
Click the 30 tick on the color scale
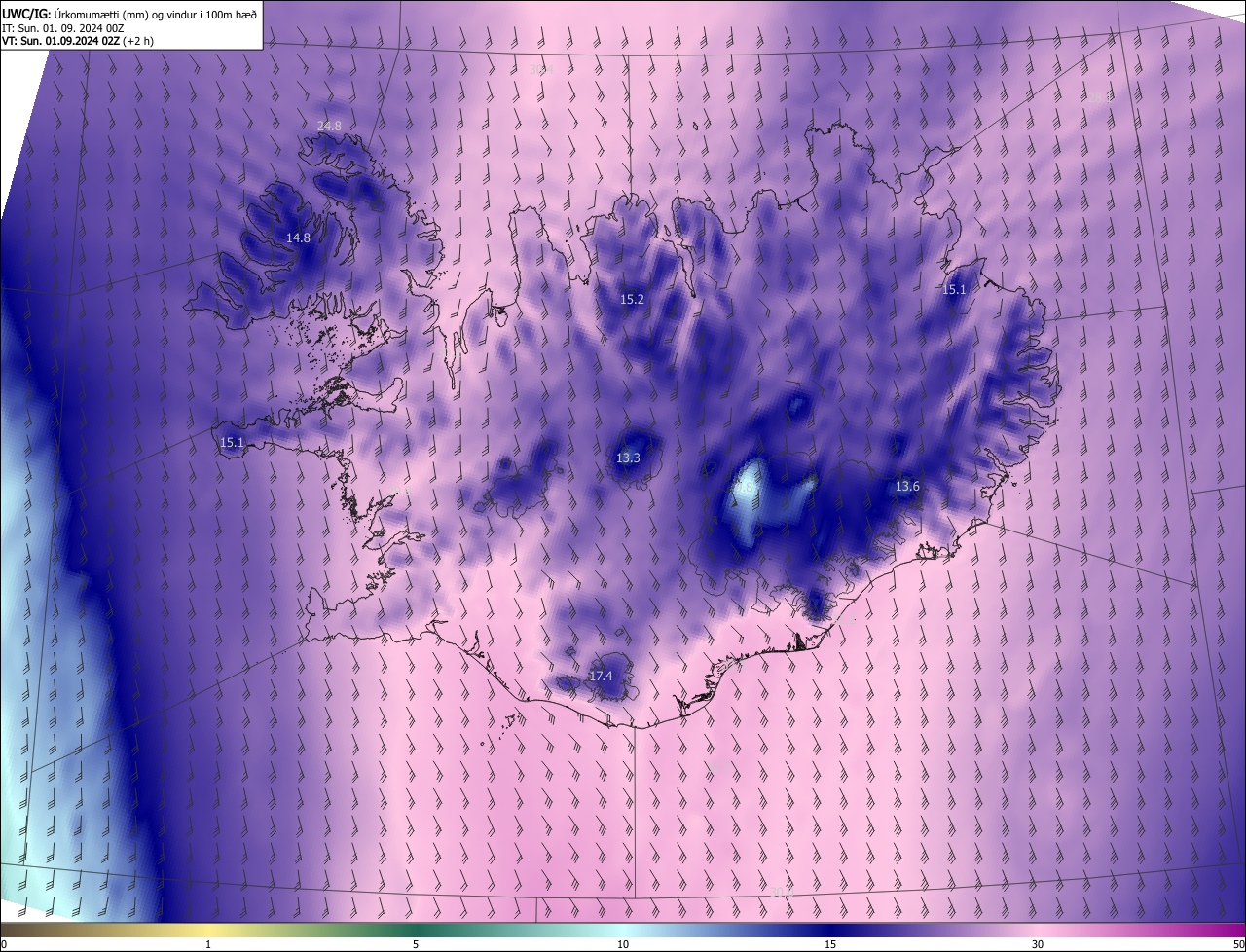pos(1038,945)
